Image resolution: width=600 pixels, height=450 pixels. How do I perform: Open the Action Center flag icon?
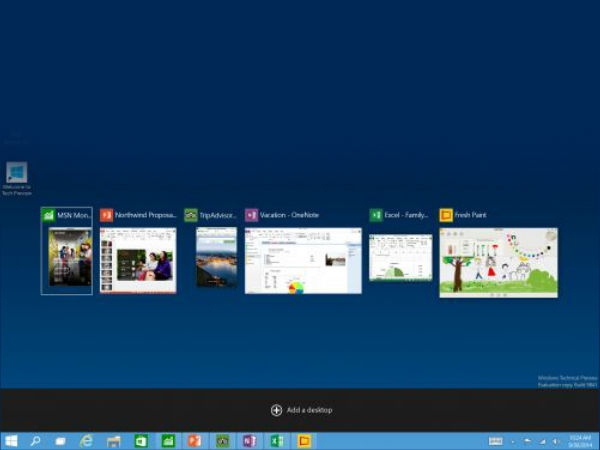(527, 442)
